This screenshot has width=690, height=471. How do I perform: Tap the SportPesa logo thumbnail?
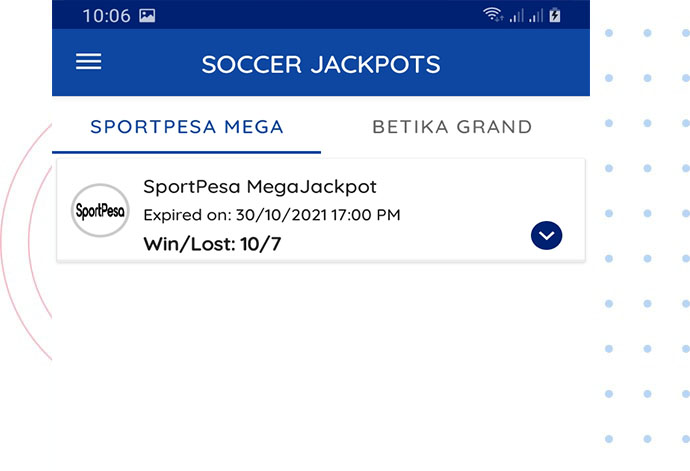click(x=100, y=210)
